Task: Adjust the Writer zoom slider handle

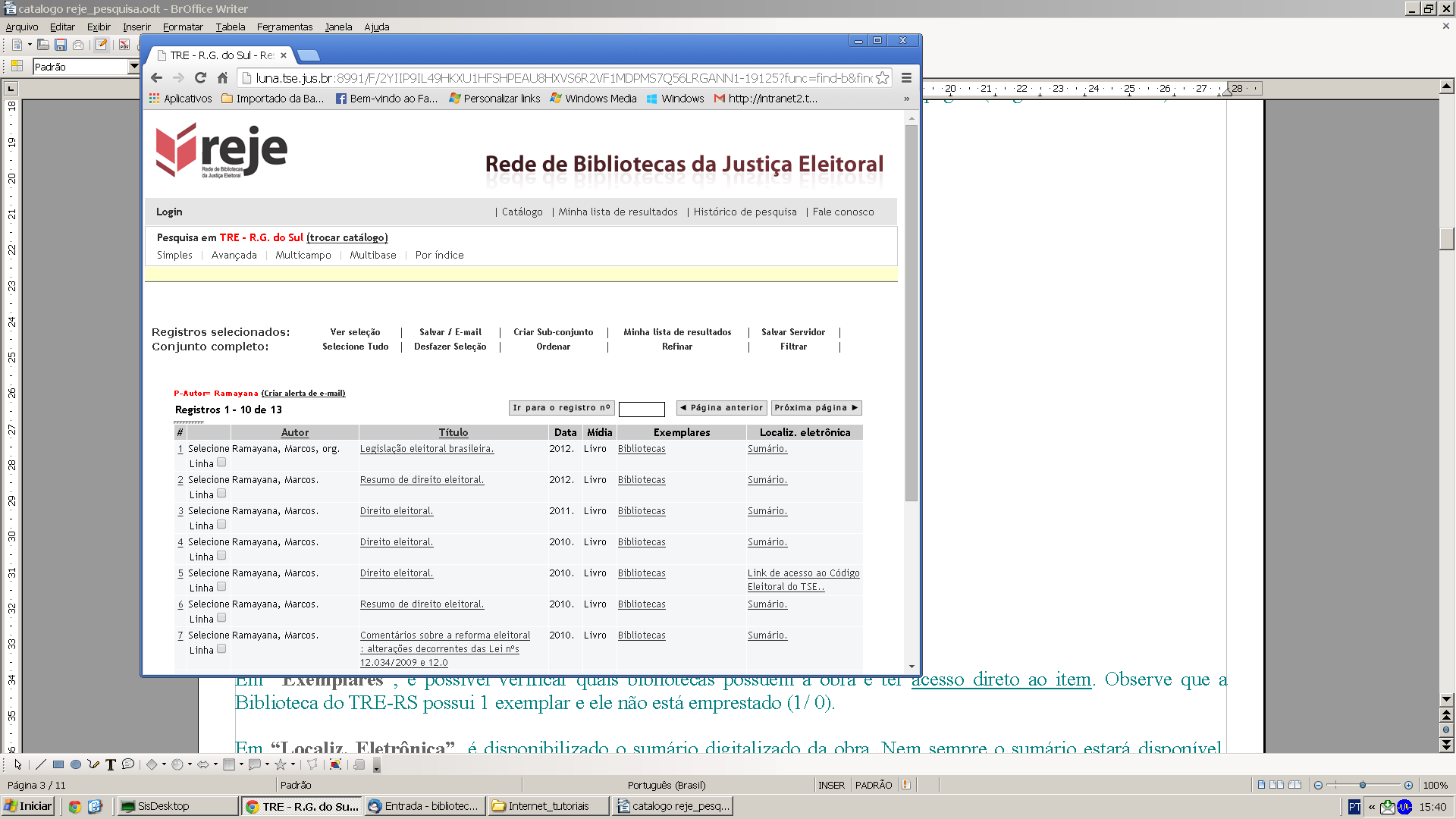Action: (x=1363, y=785)
